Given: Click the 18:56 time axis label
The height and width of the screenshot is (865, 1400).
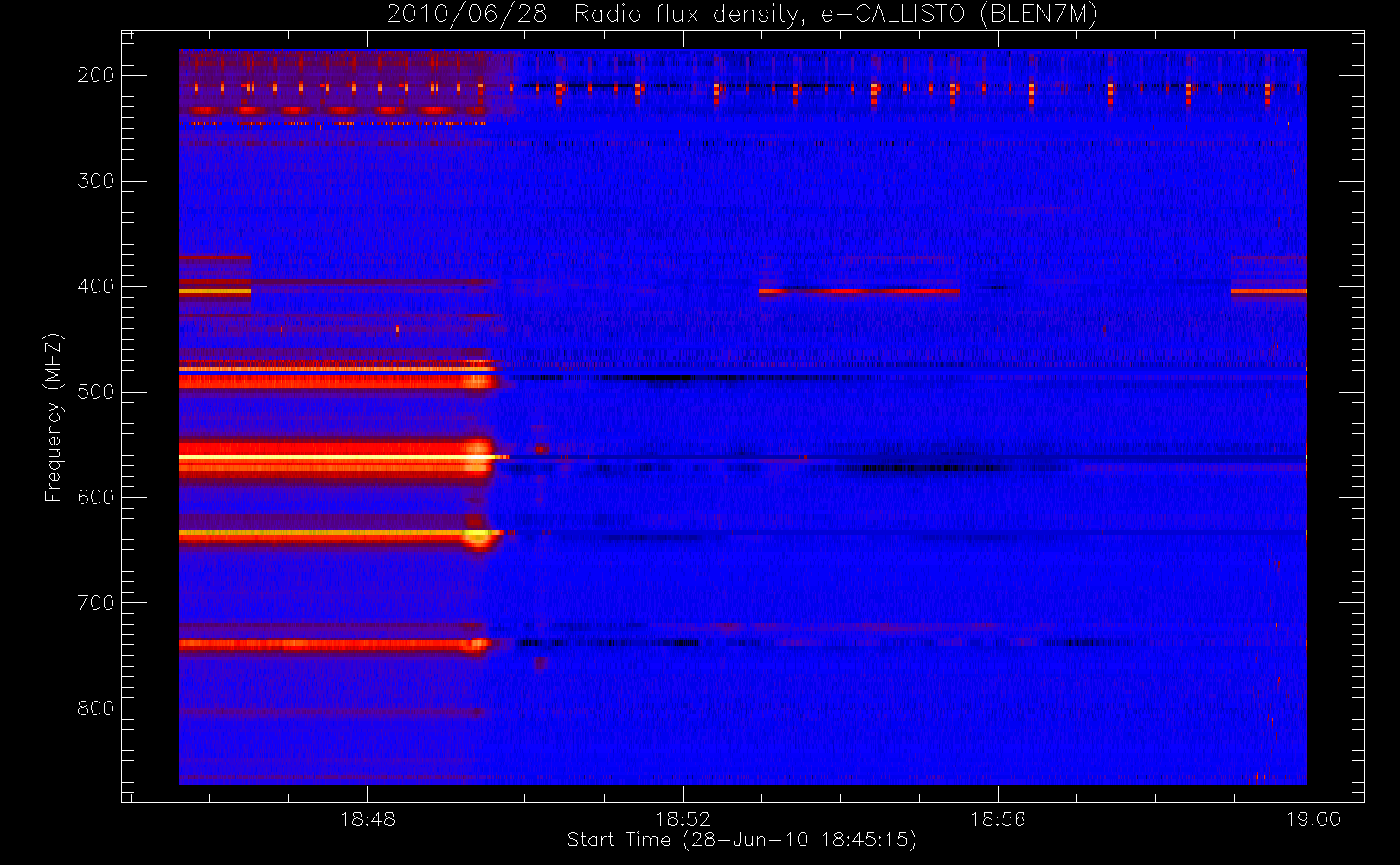Looking at the screenshot, I should pyautogui.click(x=998, y=818).
